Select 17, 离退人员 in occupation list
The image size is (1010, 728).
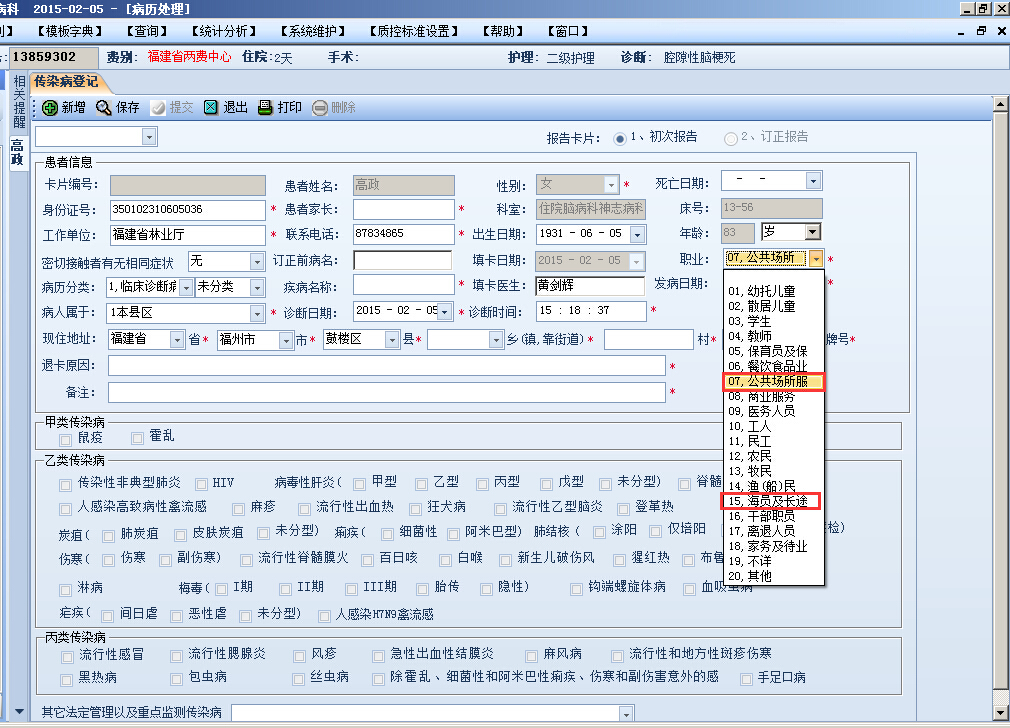tap(774, 532)
